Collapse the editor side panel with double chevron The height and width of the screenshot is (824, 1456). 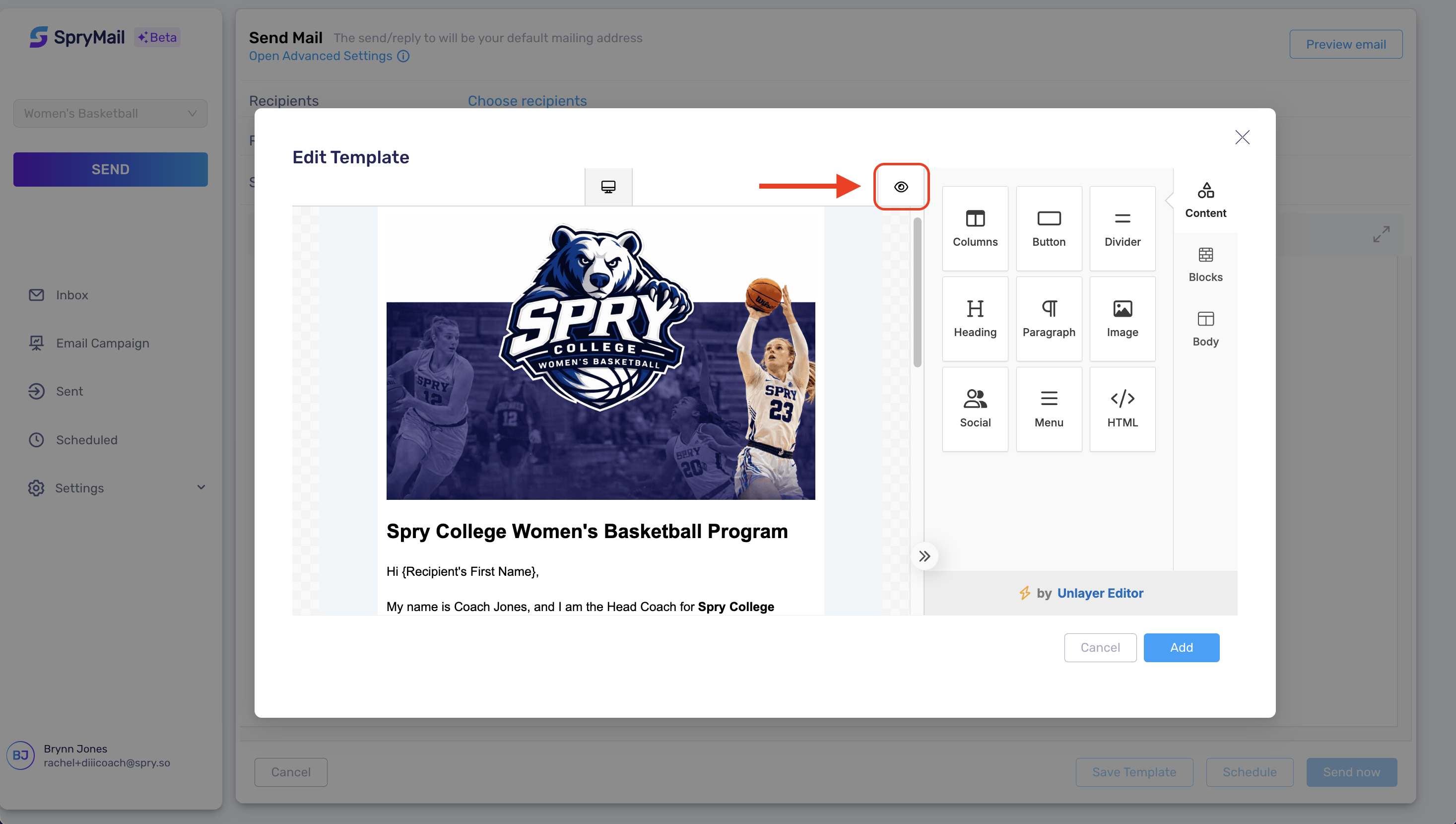tap(925, 556)
